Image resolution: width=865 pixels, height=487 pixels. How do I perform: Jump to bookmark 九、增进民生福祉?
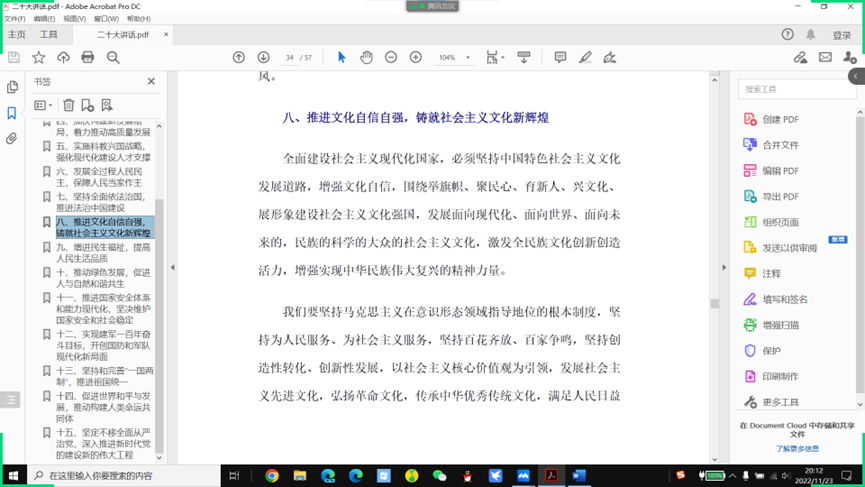[103, 253]
